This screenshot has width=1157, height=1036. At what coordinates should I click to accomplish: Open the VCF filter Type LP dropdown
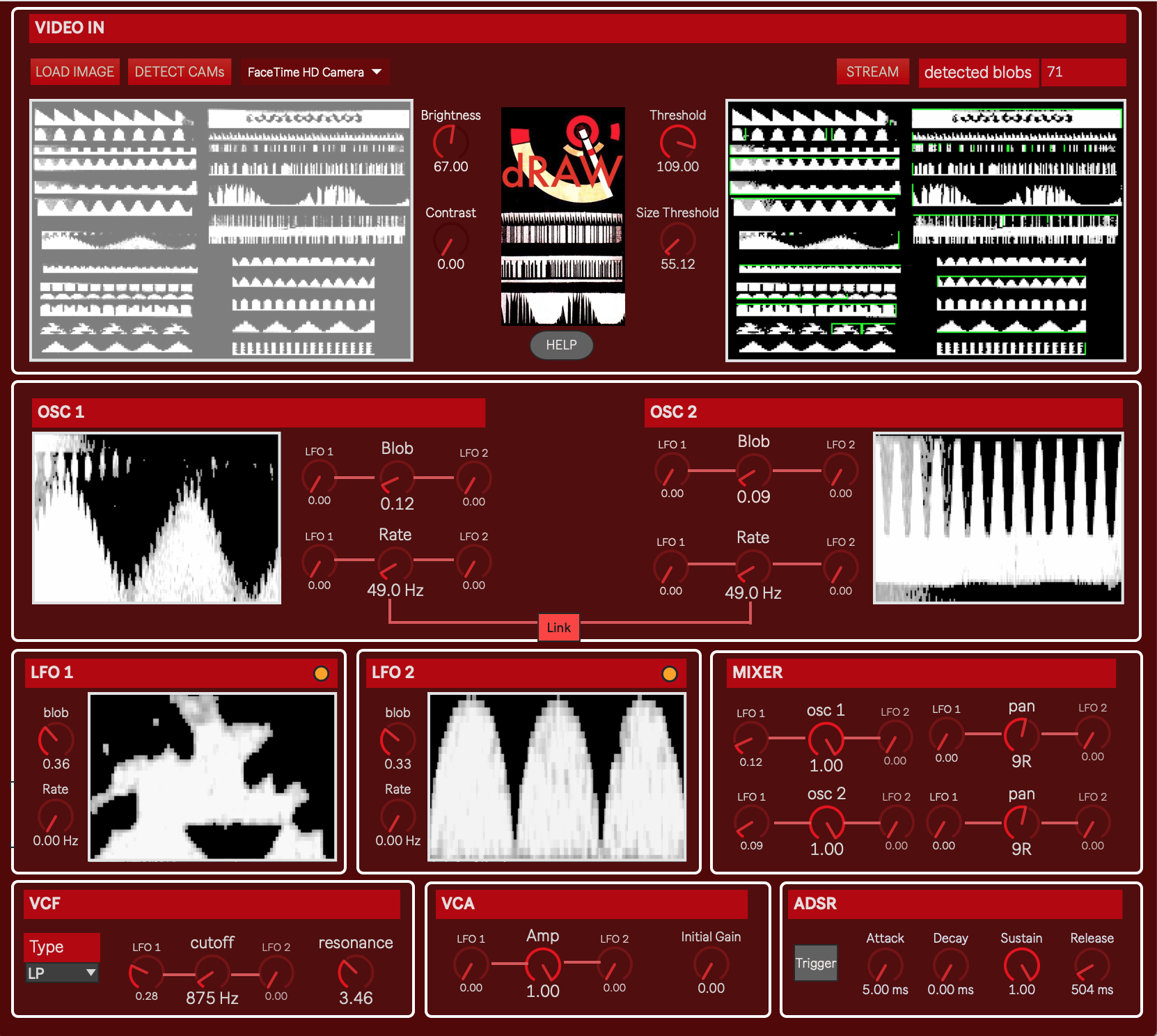click(62, 973)
